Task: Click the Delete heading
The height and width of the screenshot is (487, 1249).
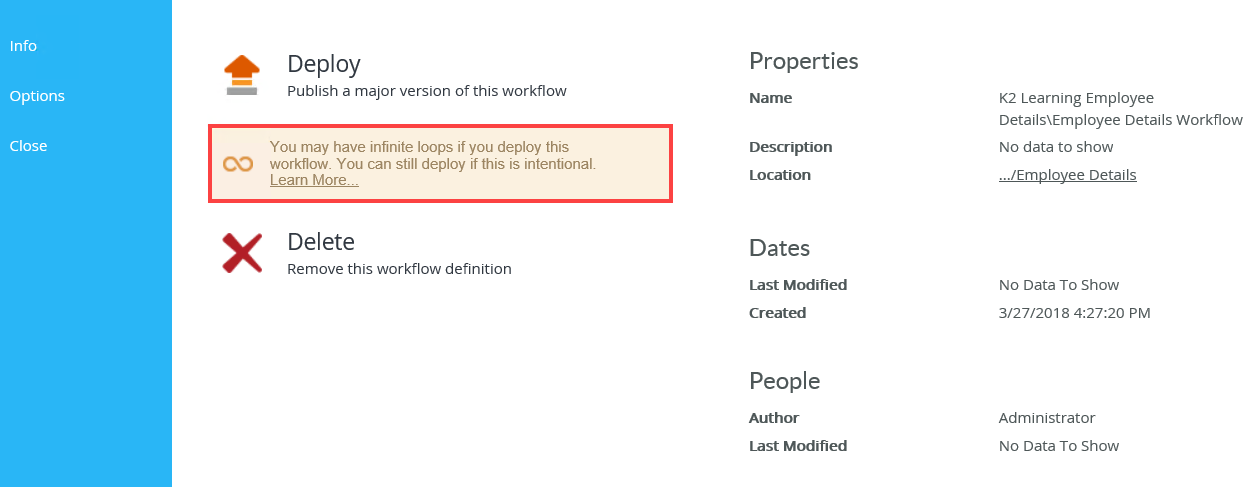Action: click(x=320, y=242)
